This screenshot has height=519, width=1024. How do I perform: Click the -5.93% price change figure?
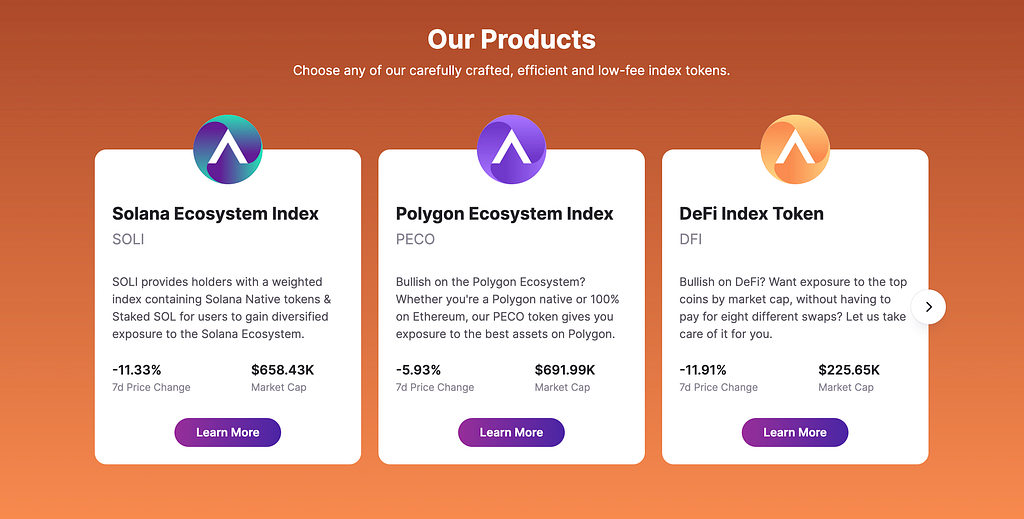coord(418,370)
